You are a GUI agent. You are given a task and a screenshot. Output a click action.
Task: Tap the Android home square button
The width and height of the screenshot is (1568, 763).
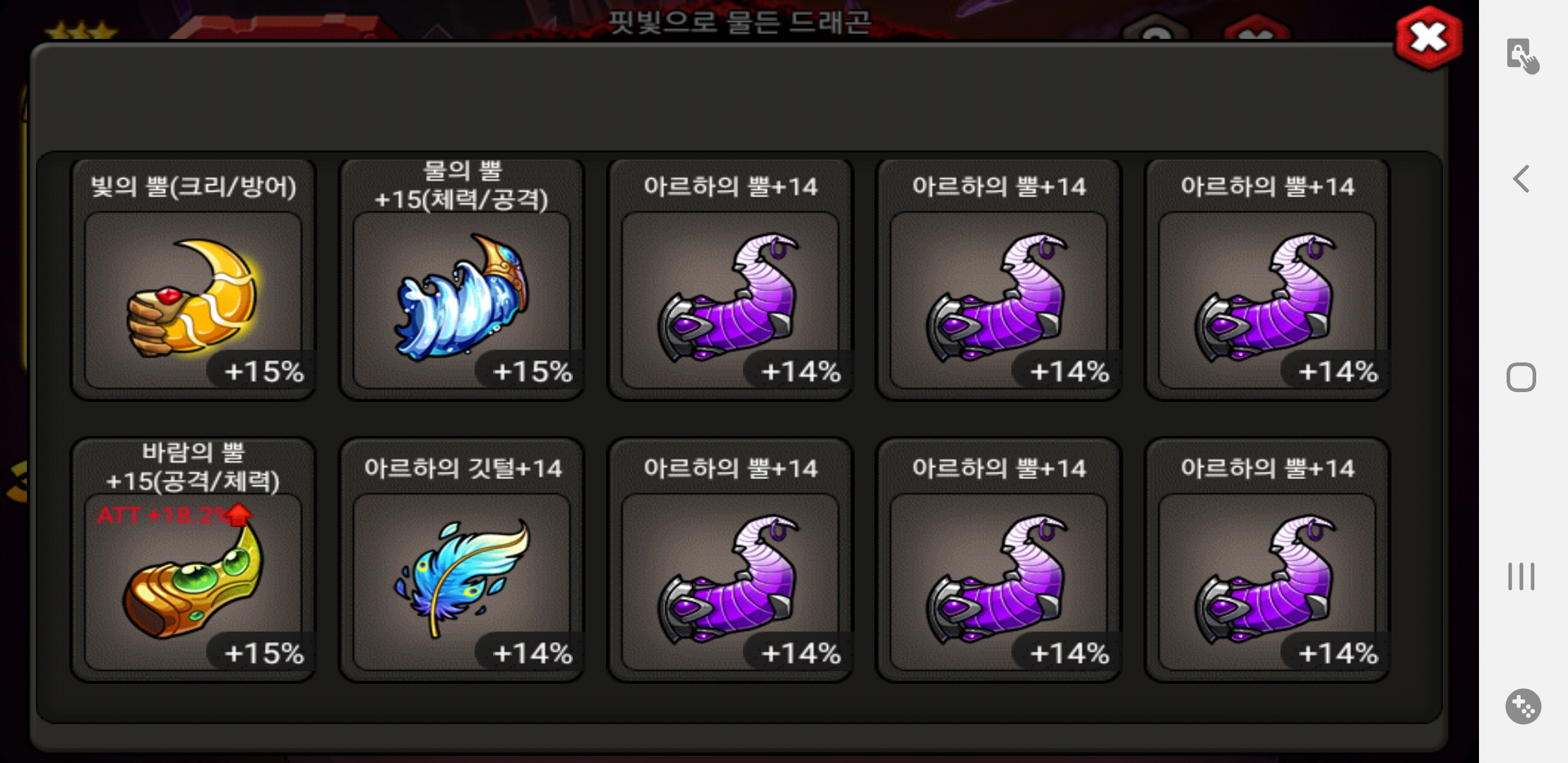tap(1521, 377)
